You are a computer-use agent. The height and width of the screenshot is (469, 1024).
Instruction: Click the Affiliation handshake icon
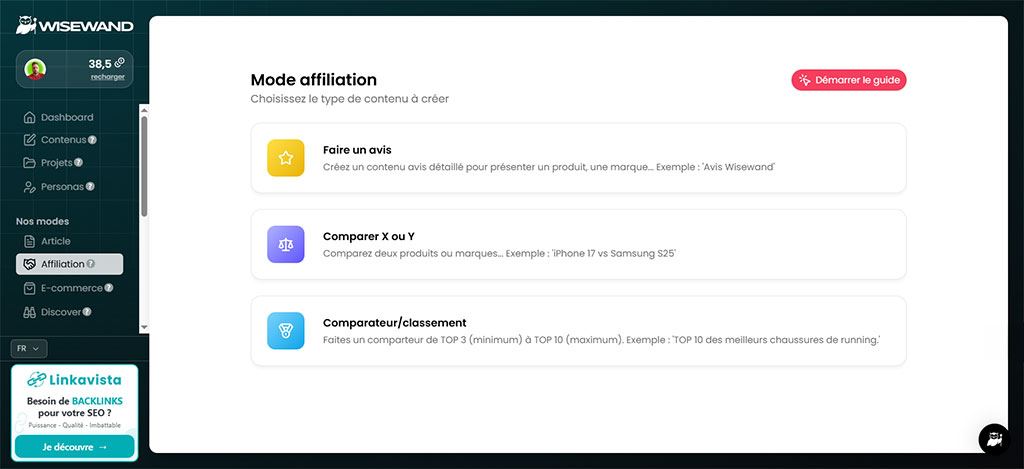pyautogui.click(x=29, y=264)
